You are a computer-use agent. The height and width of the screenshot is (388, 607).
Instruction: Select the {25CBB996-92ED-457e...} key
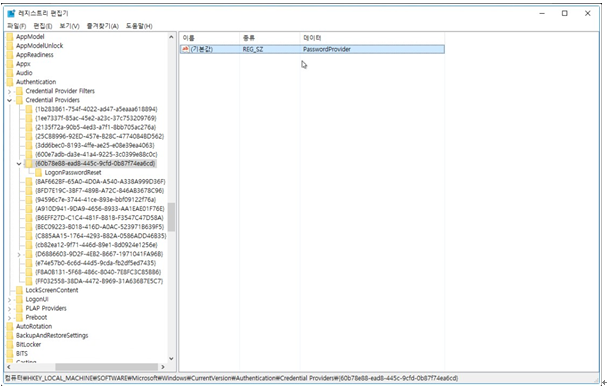[99, 136]
